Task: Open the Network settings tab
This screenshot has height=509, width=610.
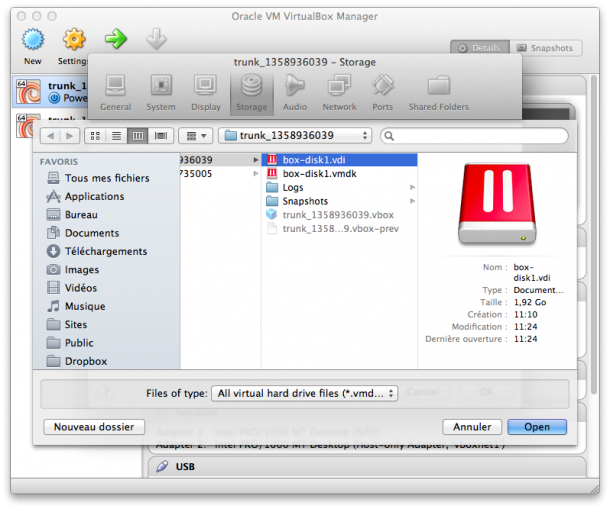Action: 339,93
